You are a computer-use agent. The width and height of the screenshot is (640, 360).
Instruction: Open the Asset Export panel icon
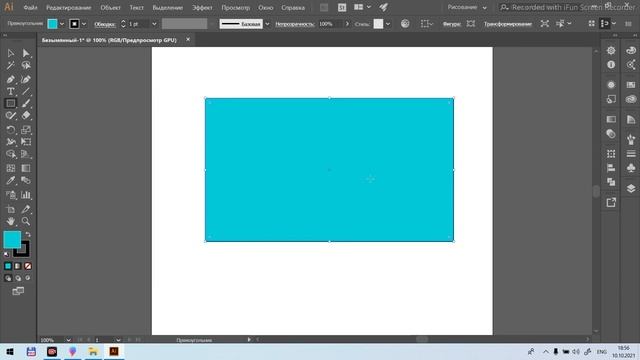pyautogui.click(x=611, y=202)
